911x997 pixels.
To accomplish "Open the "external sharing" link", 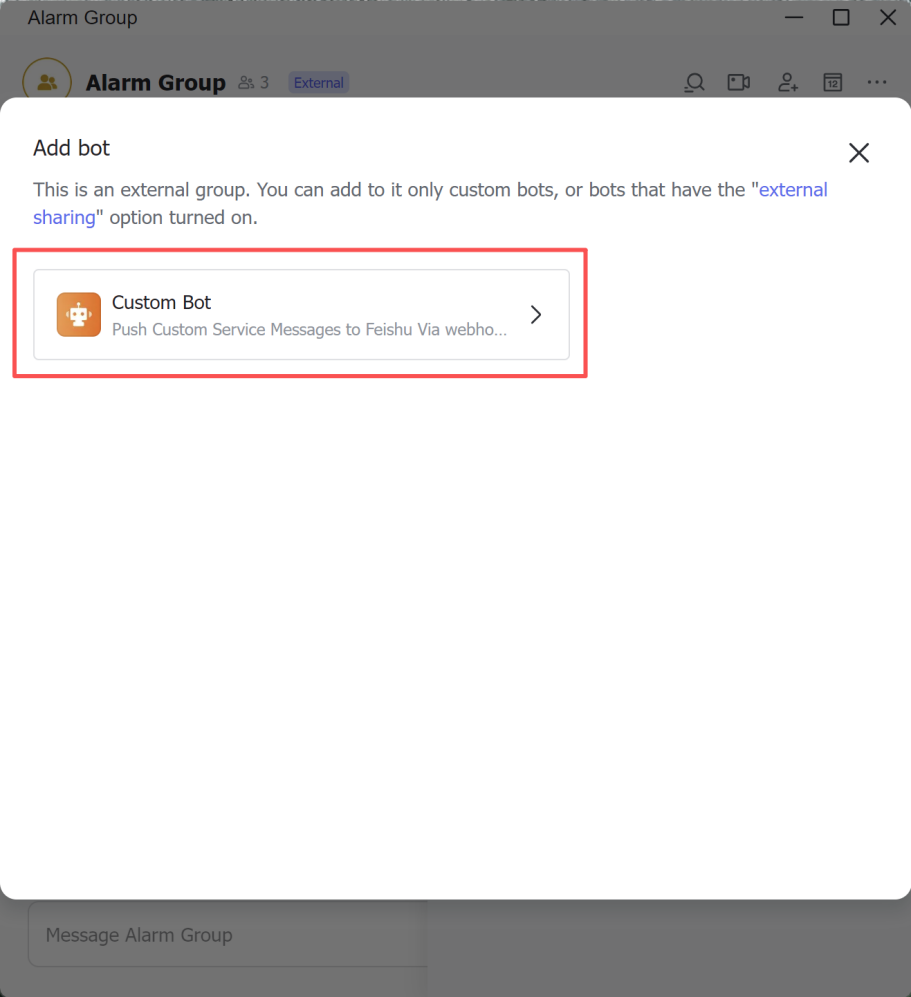I will [793, 190].
